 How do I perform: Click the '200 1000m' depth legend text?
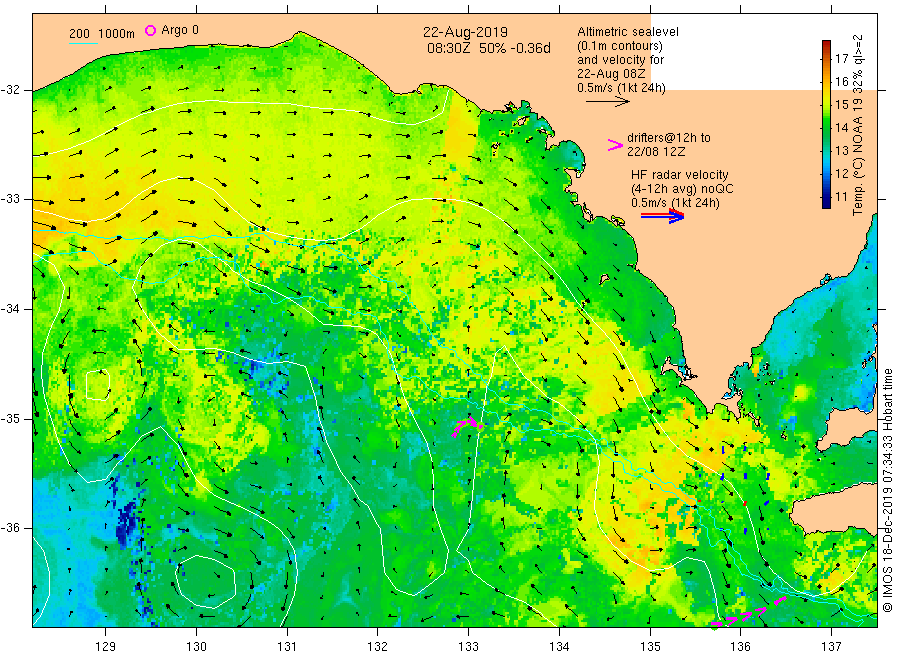(102, 34)
